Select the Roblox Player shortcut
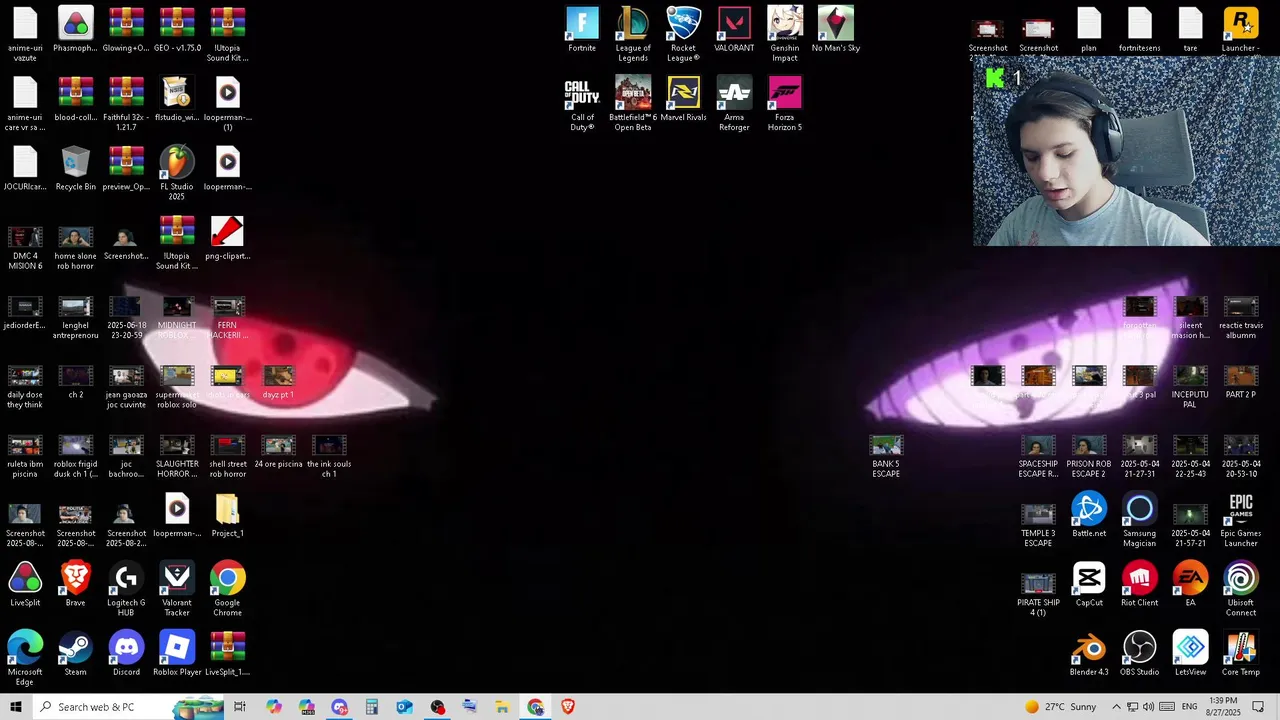Image resolution: width=1280 pixels, height=720 pixels. (x=177, y=654)
